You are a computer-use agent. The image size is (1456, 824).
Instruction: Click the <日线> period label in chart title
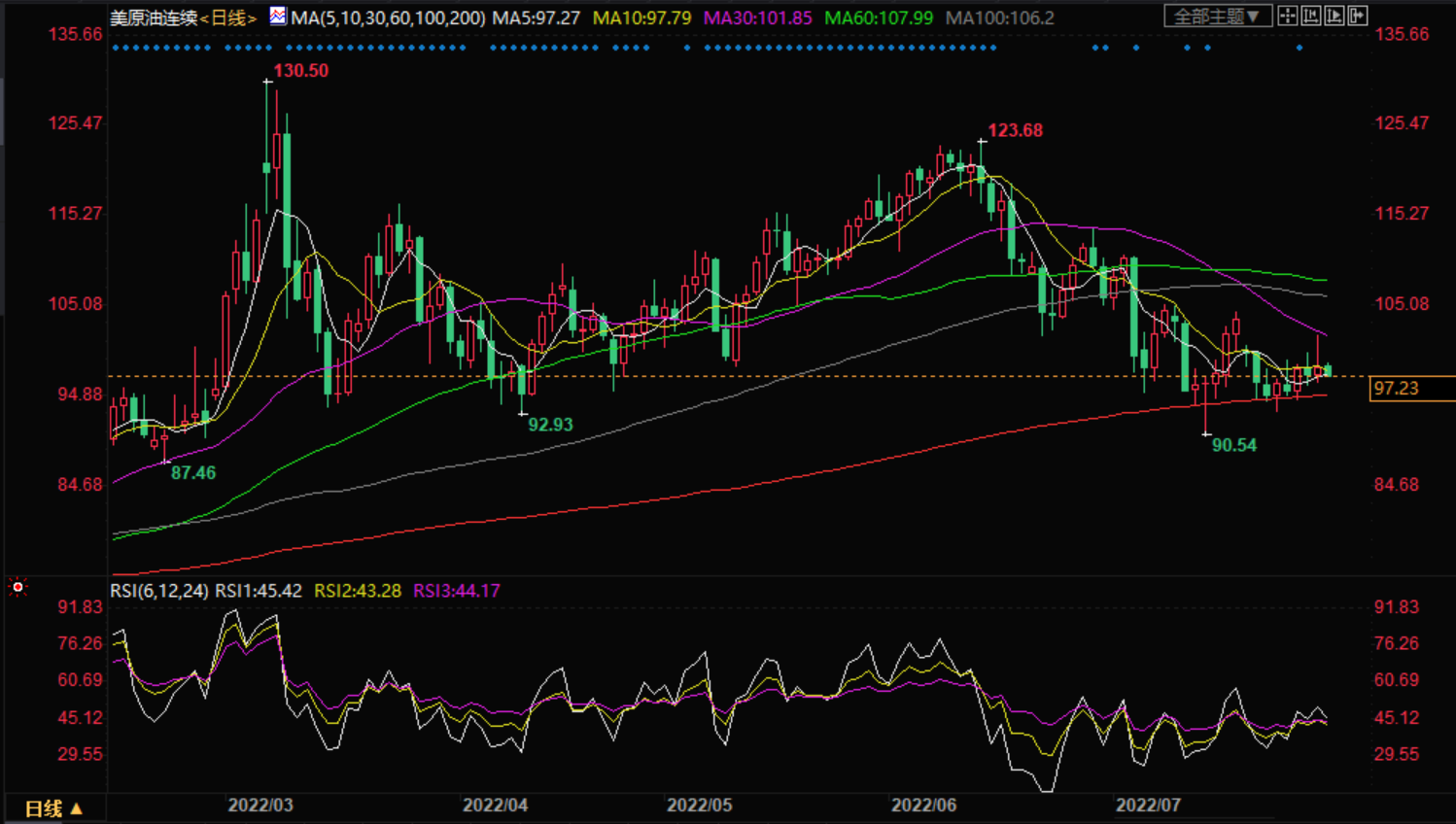(228, 18)
